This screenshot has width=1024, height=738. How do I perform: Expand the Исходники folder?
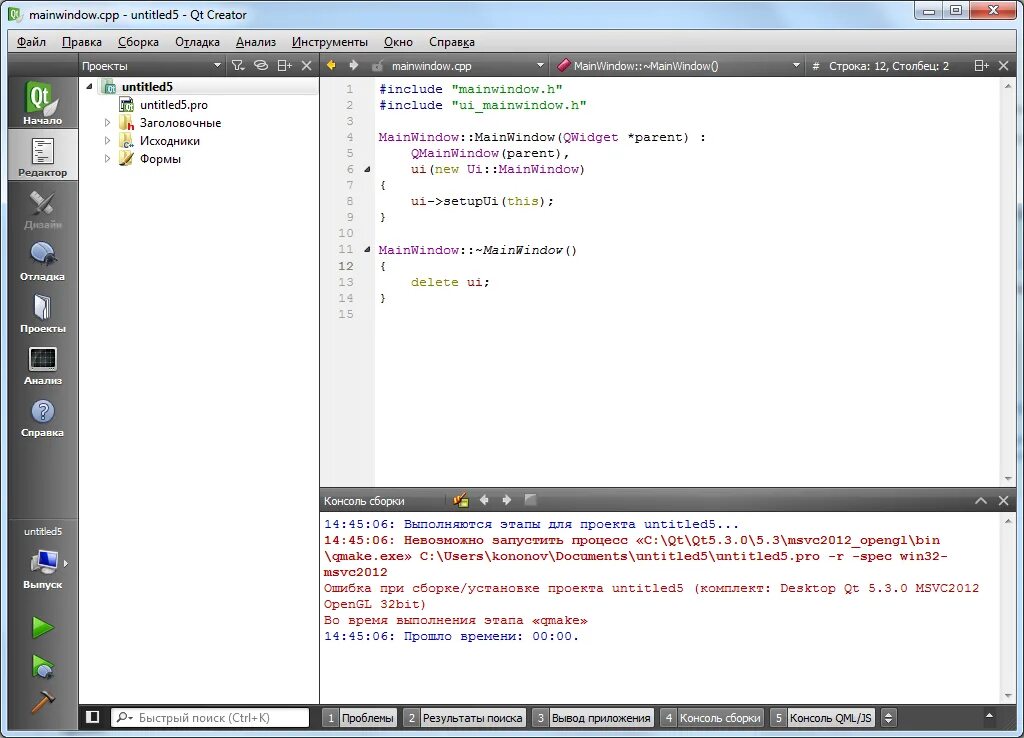(x=107, y=140)
